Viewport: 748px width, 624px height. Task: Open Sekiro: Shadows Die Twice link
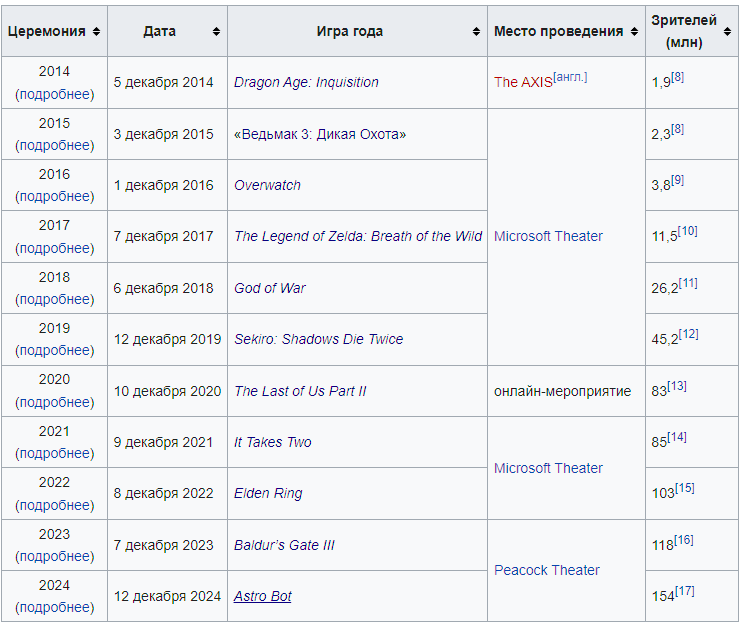pyautogui.click(x=318, y=339)
